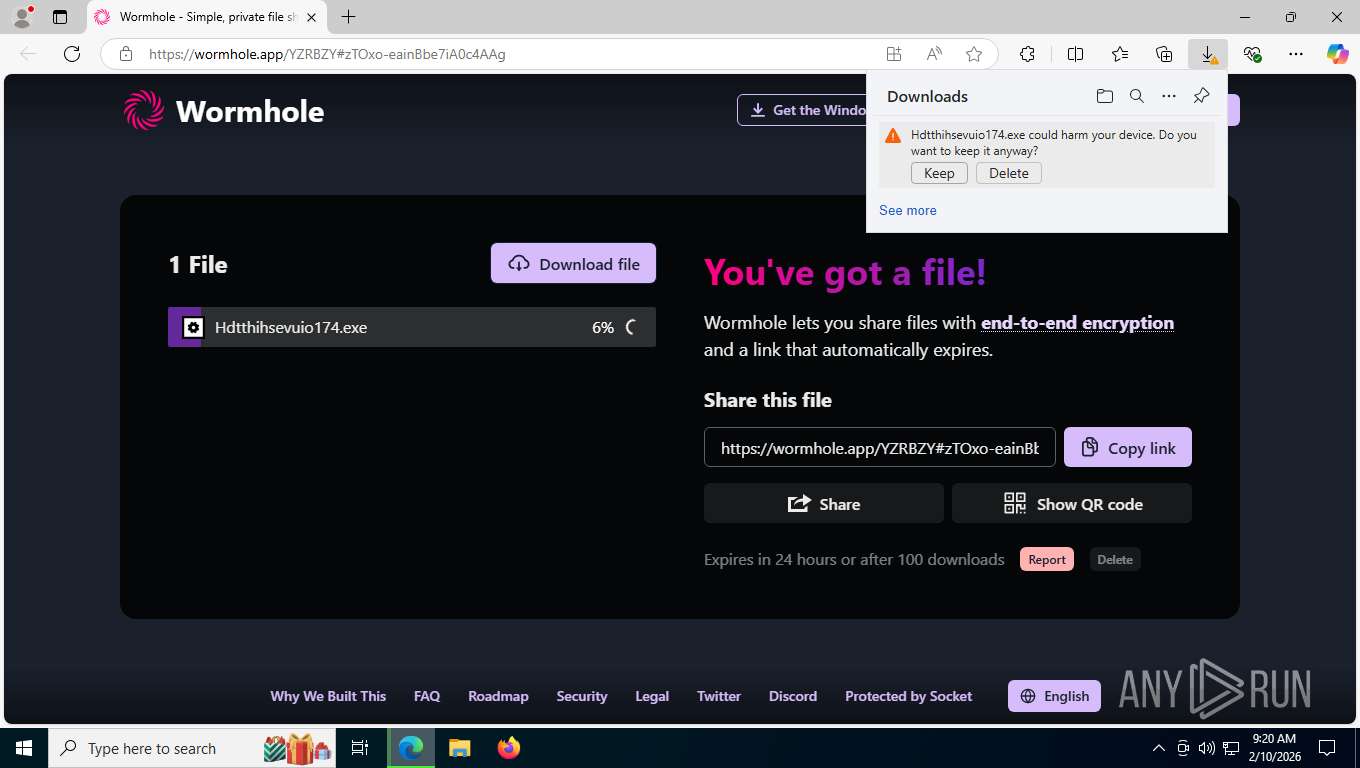
Task: Open the browser profile icon
Action: [x=21, y=17]
